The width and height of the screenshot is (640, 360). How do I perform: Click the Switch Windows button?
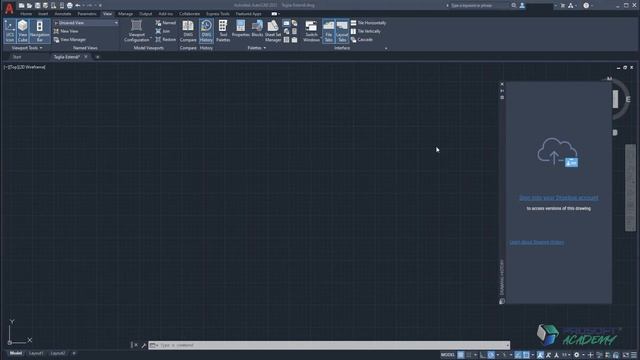311,31
